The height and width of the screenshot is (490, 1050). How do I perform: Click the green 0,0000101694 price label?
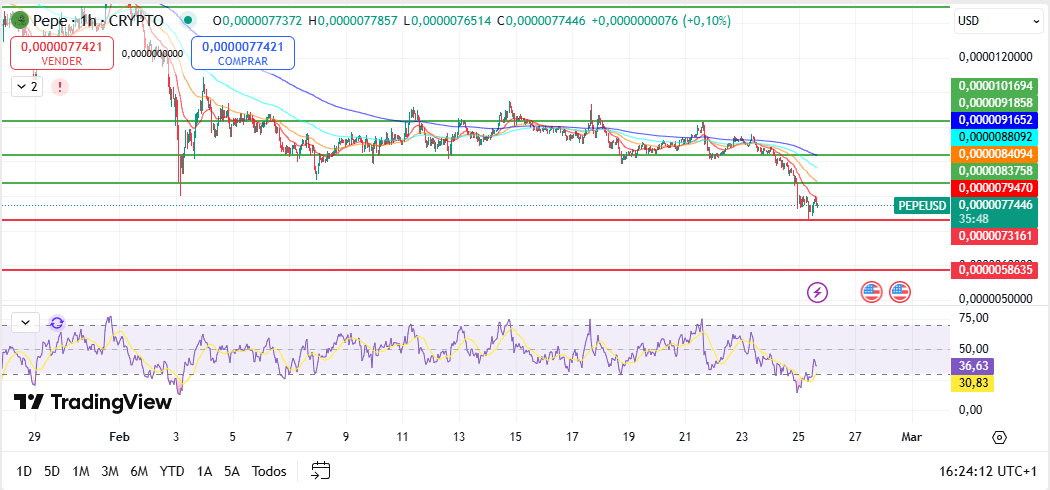point(995,86)
